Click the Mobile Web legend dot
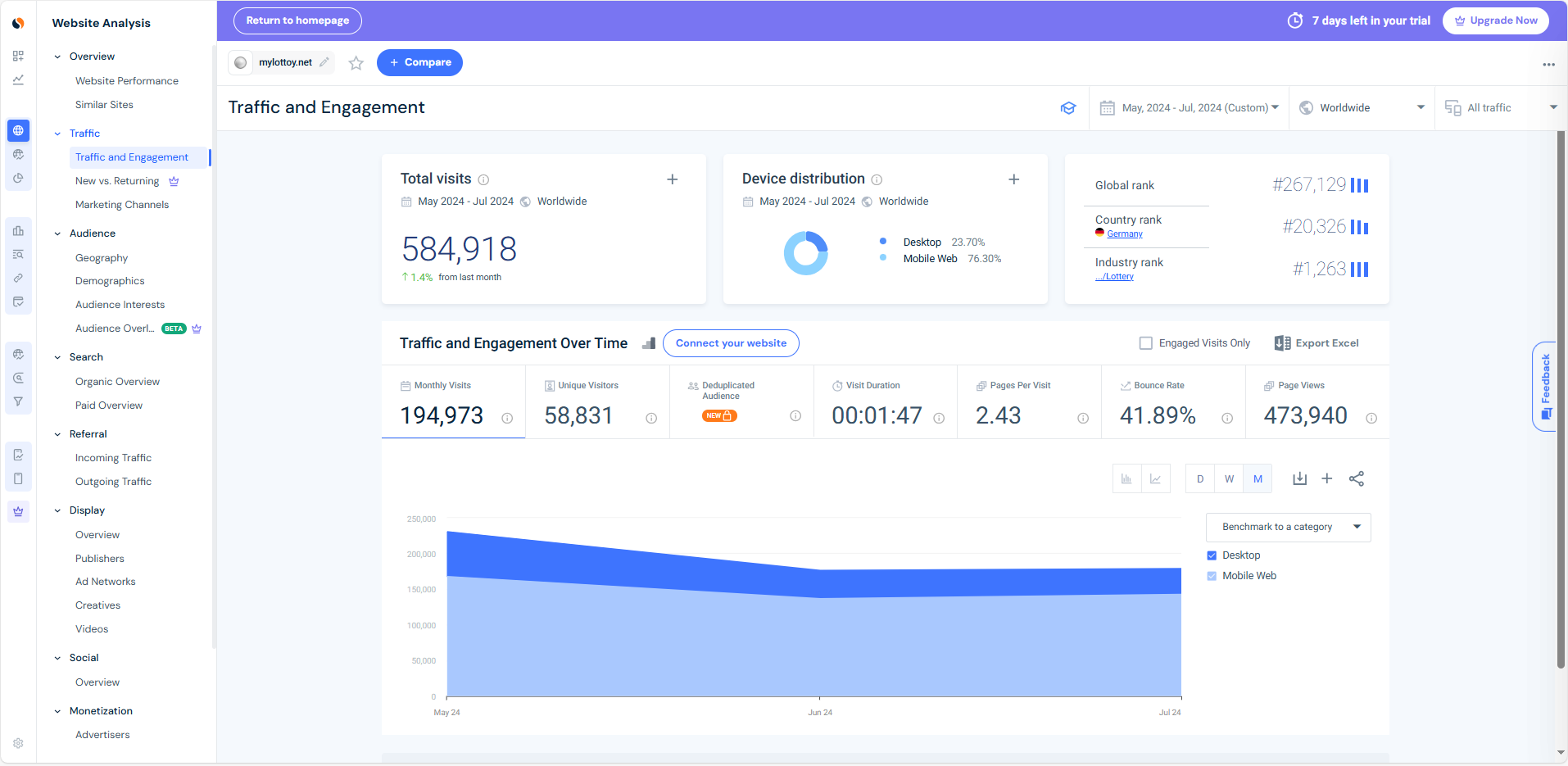1568x766 pixels. pyautogui.click(x=883, y=258)
